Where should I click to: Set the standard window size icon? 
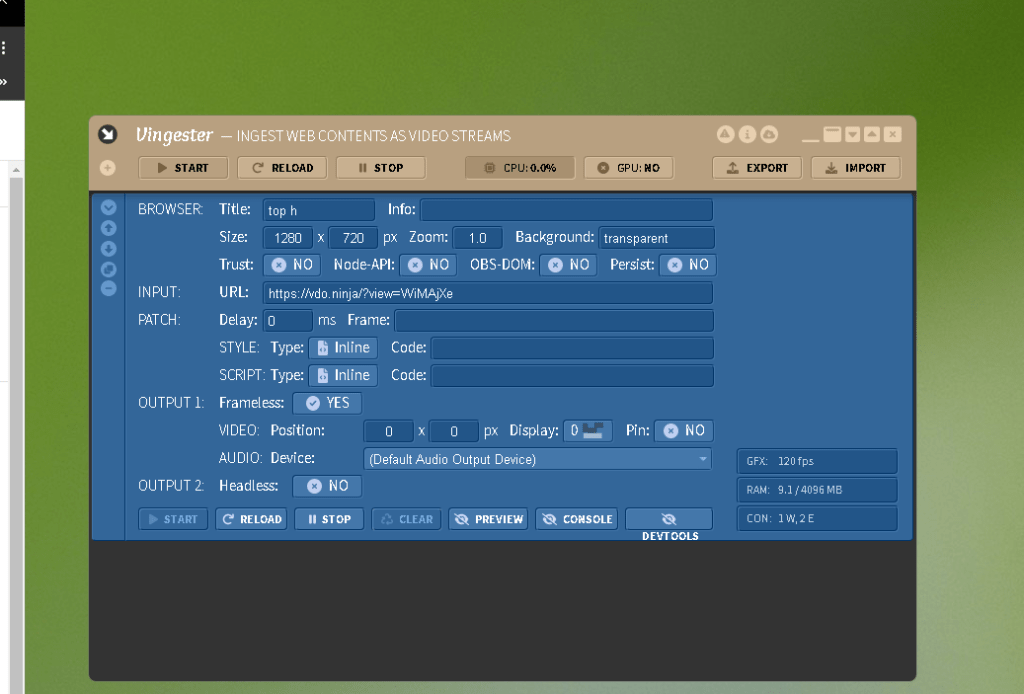(832, 134)
